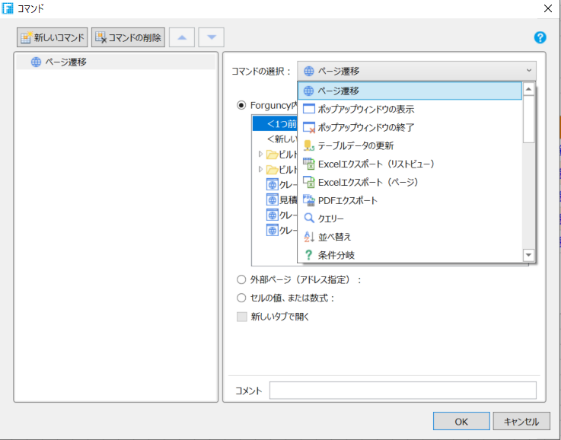This screenshot has width=561, height=440.
Task: Enable the 新しいタブで開く checkbox
Action: pyautogui.click(x=242, y=317)
